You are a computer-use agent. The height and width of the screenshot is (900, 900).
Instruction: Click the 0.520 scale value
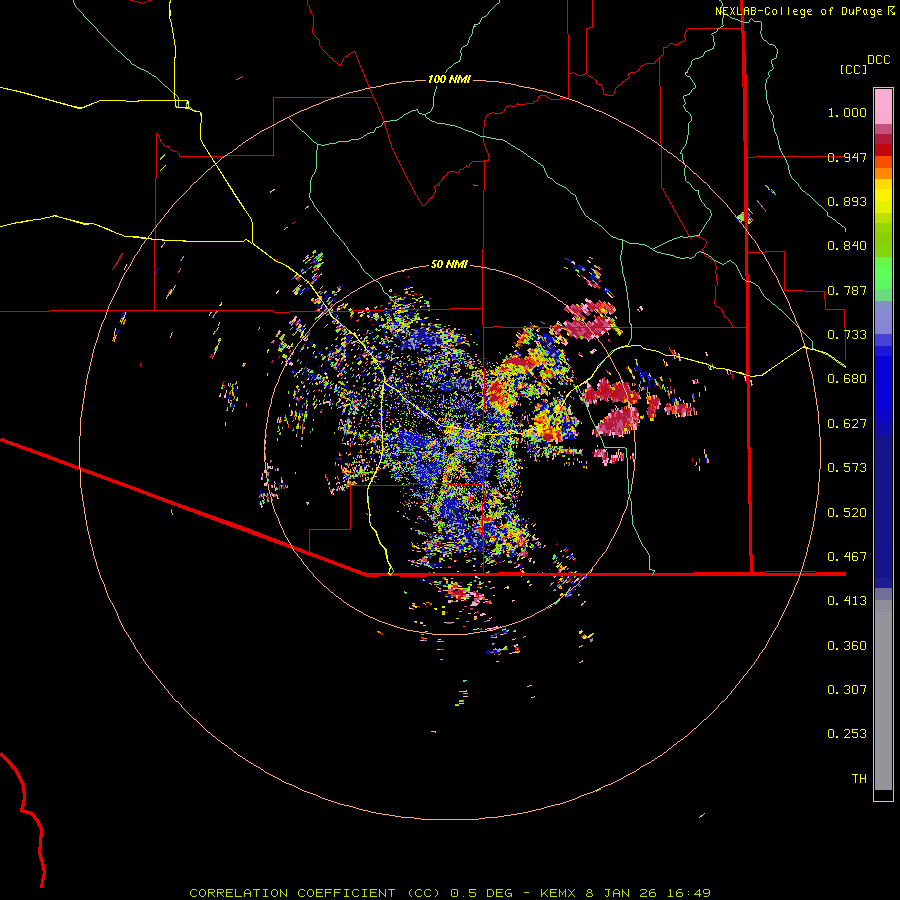click(847, 513)
